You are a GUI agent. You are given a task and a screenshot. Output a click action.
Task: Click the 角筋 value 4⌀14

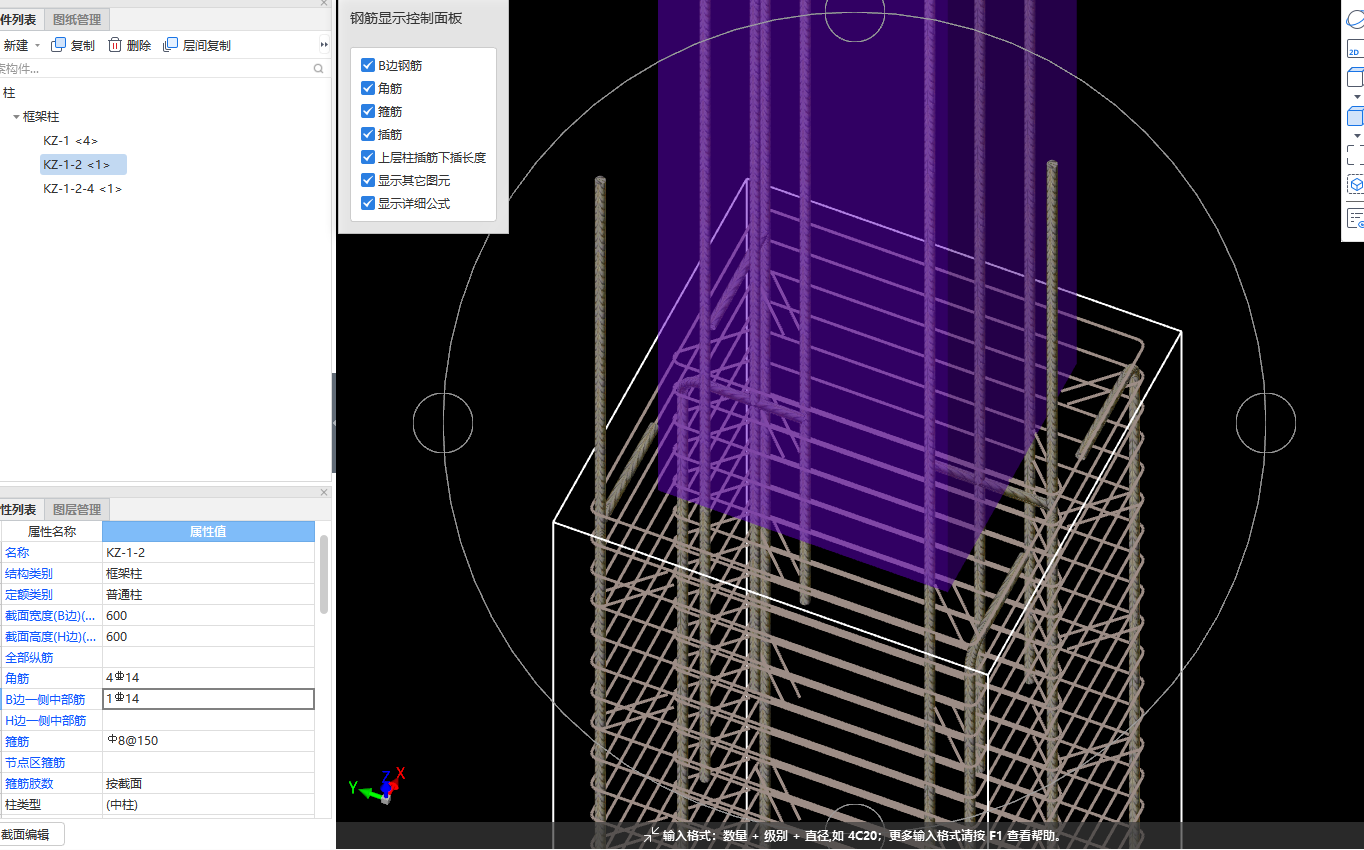click(x=209, y=678)
